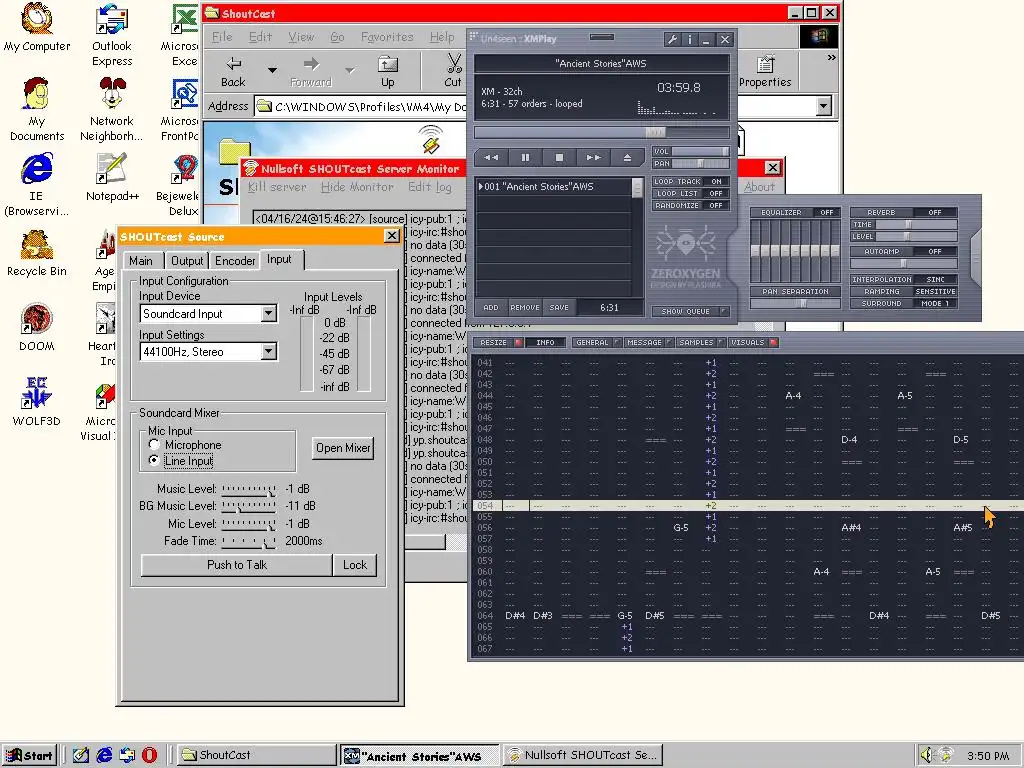
Task: Expand Show Queue in XMPlay
Action: (690, 312)
